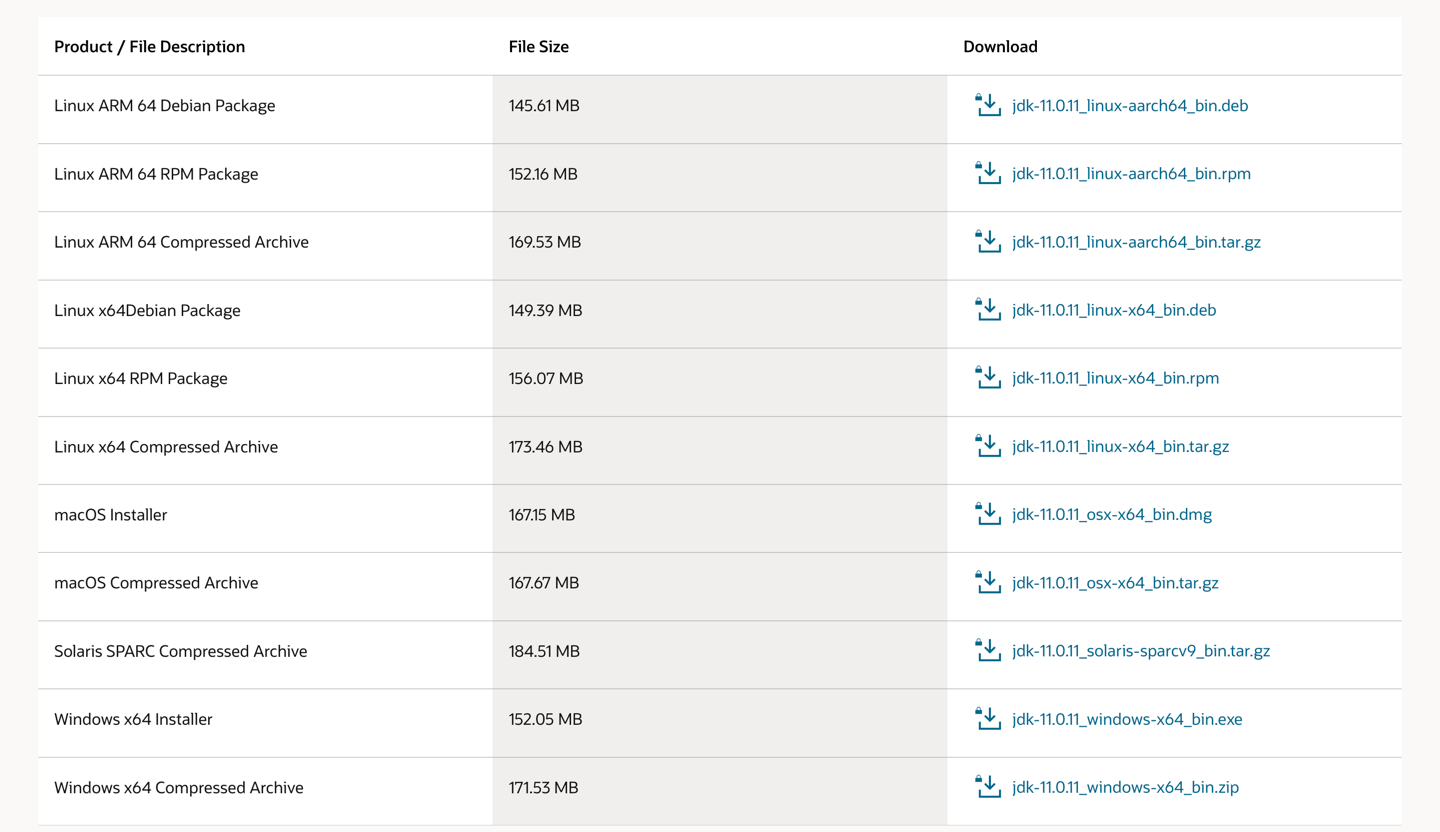Open the jdk-11.0.11_linux-x64_bin.deb link
Viewport: 1440px width, 832px height.
click(x=1114, y=310)
